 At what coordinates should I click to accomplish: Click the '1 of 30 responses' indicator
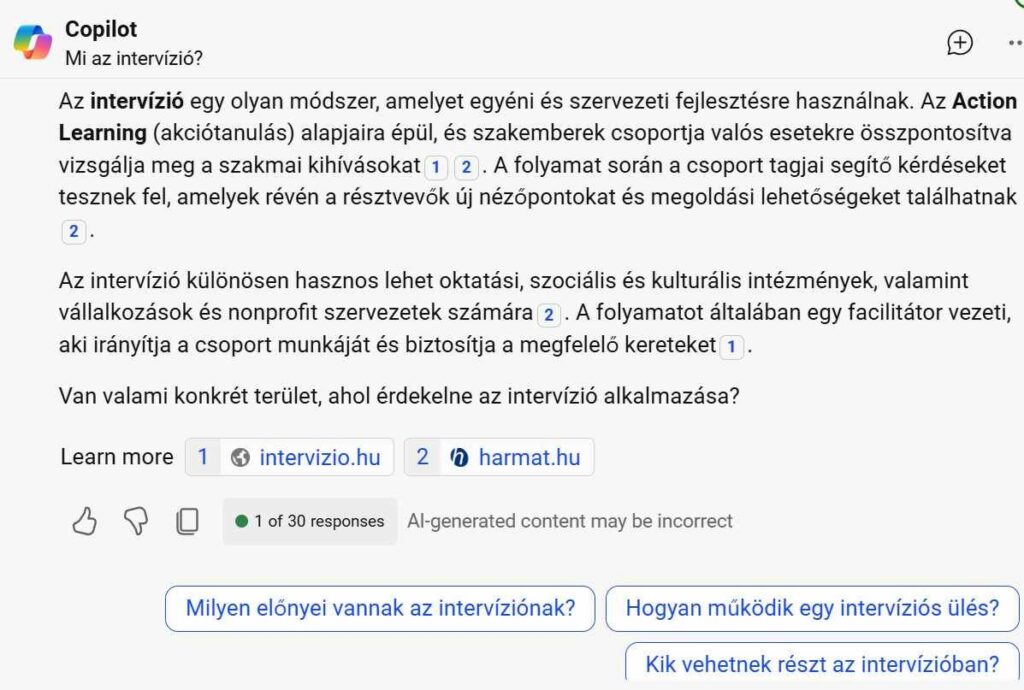coord(310,521)
